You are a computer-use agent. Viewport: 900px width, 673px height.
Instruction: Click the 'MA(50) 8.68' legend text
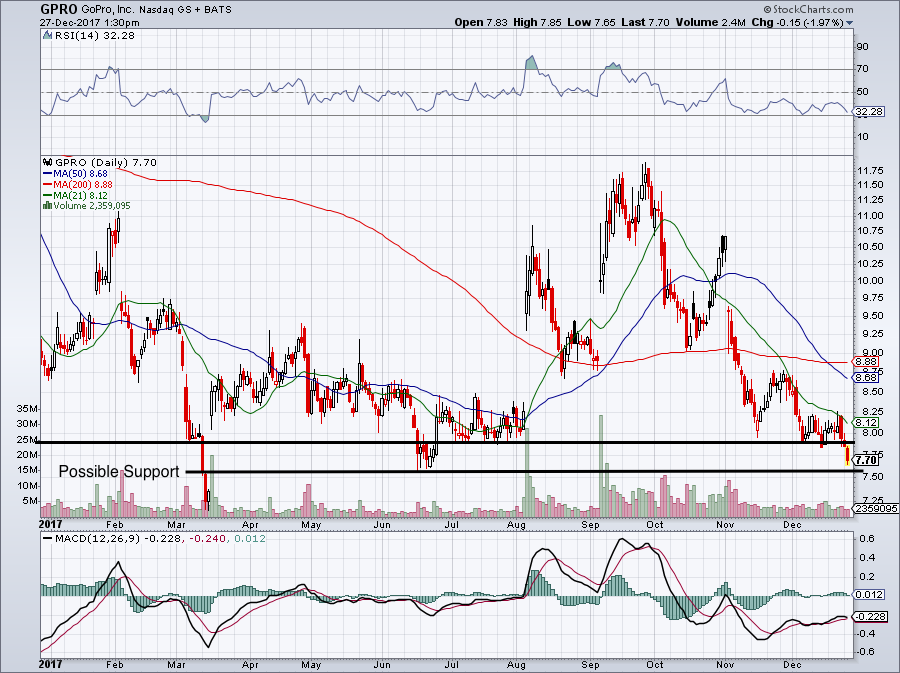coord(80,174)
